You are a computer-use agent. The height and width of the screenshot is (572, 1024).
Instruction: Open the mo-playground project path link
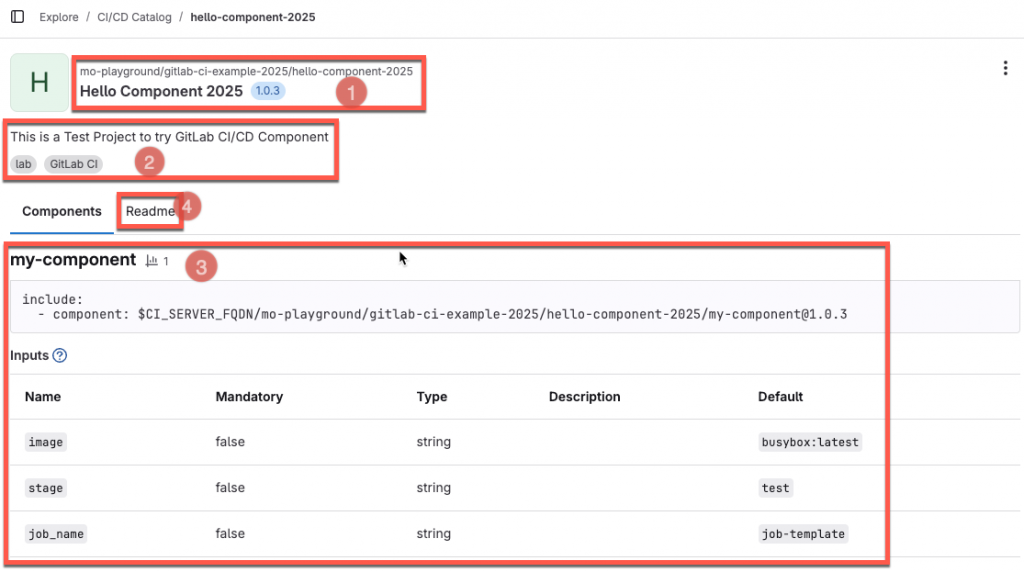(246, 71)
